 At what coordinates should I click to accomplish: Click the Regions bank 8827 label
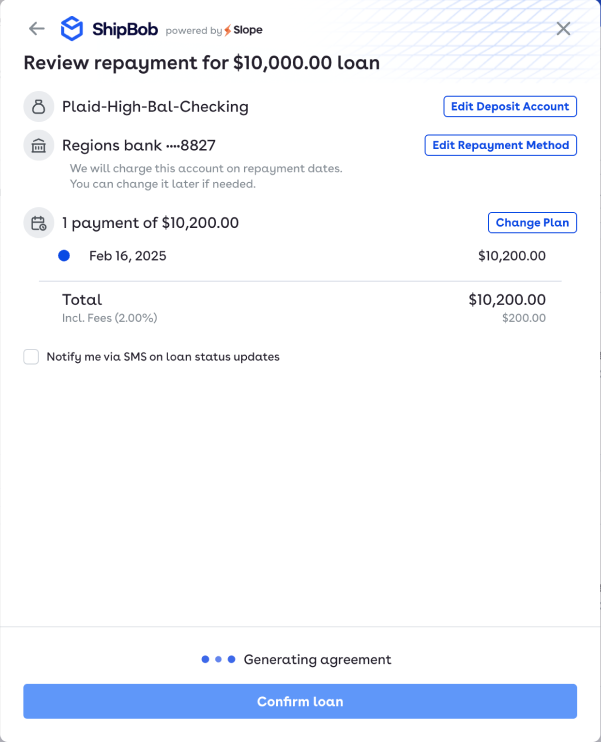coord(139,146)
